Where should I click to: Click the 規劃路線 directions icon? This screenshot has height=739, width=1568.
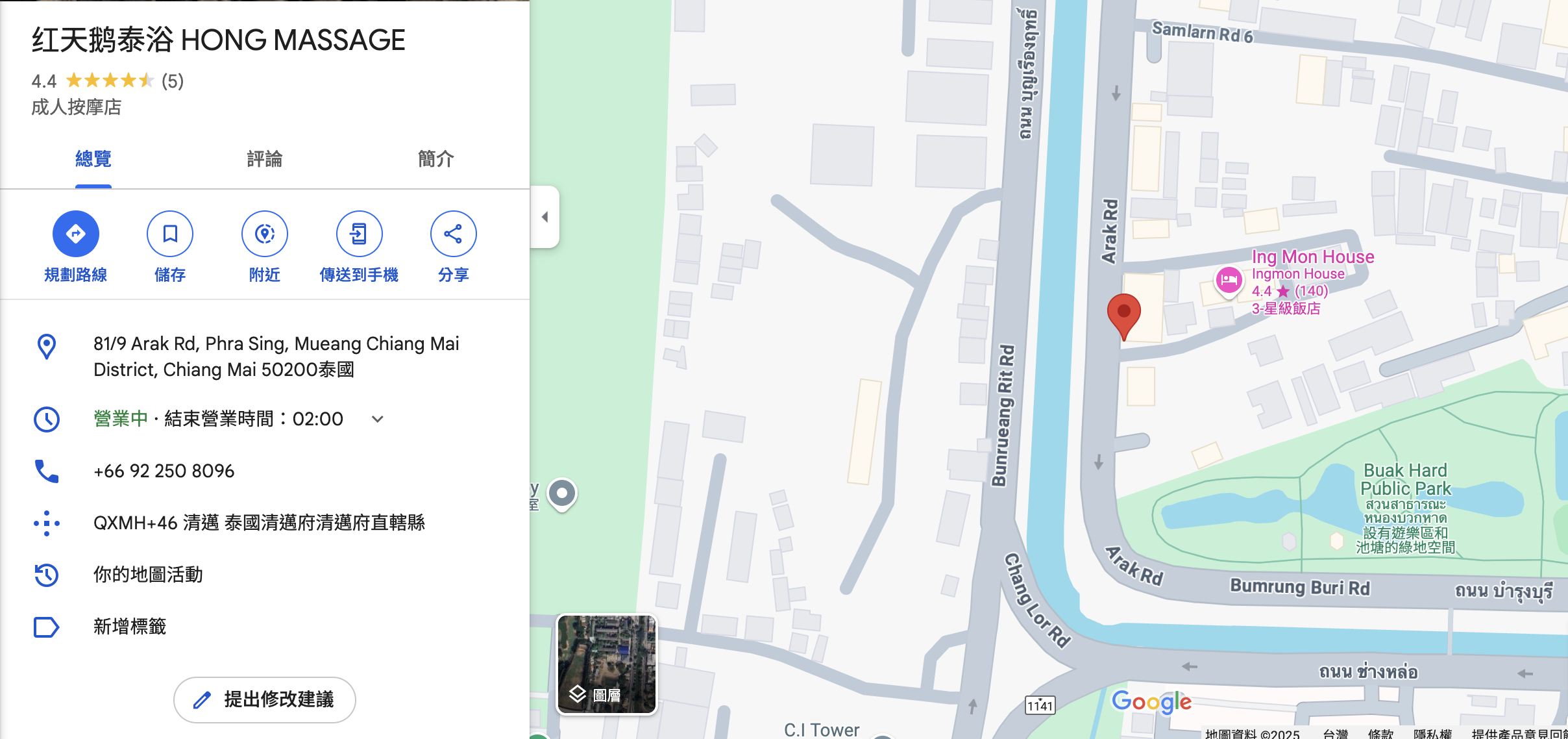click(76, 234)
